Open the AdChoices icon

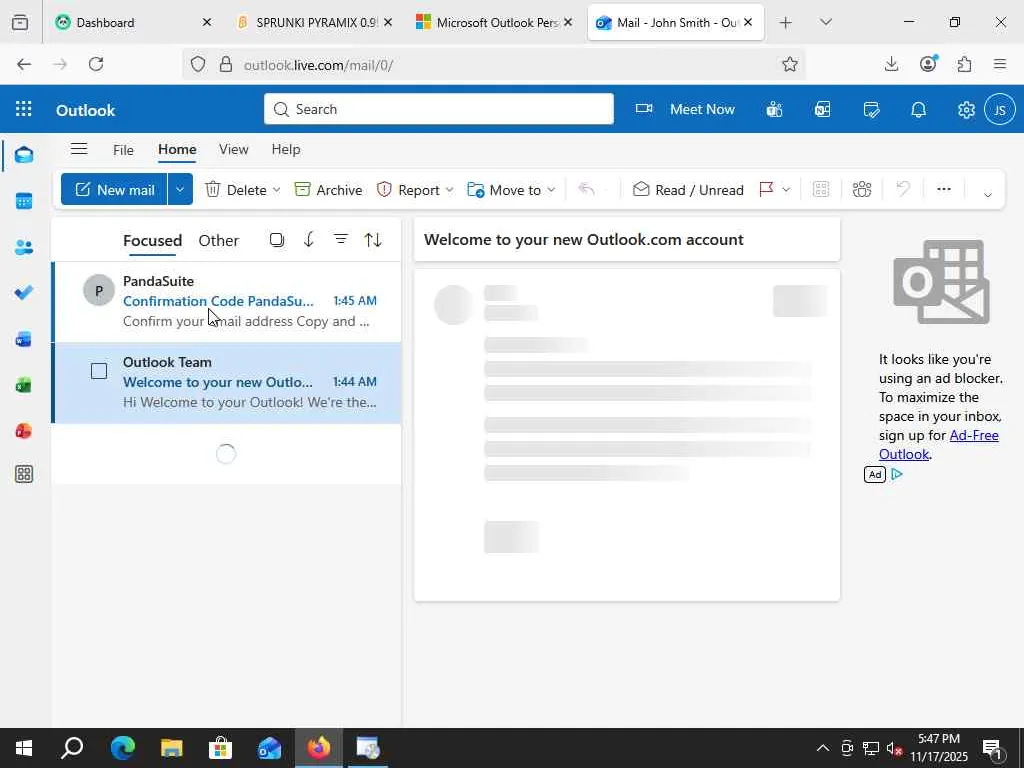pyautogui.click(x=897, y=474)
